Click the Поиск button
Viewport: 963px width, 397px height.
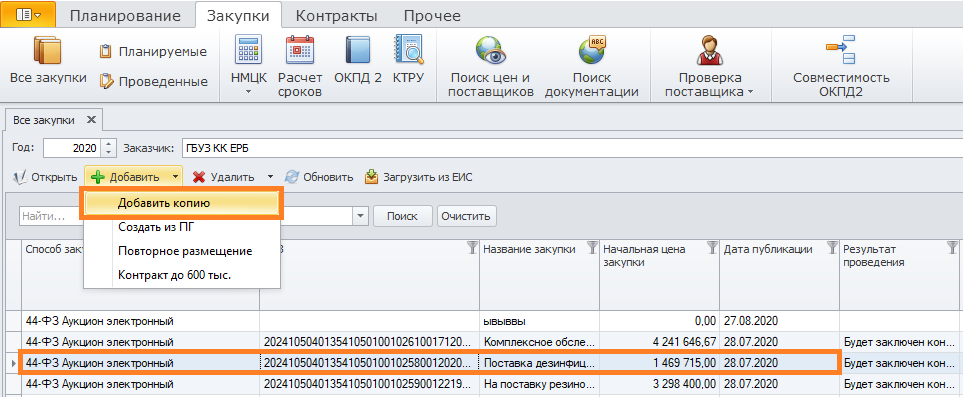pyautogui.click(x=402, y=216)
